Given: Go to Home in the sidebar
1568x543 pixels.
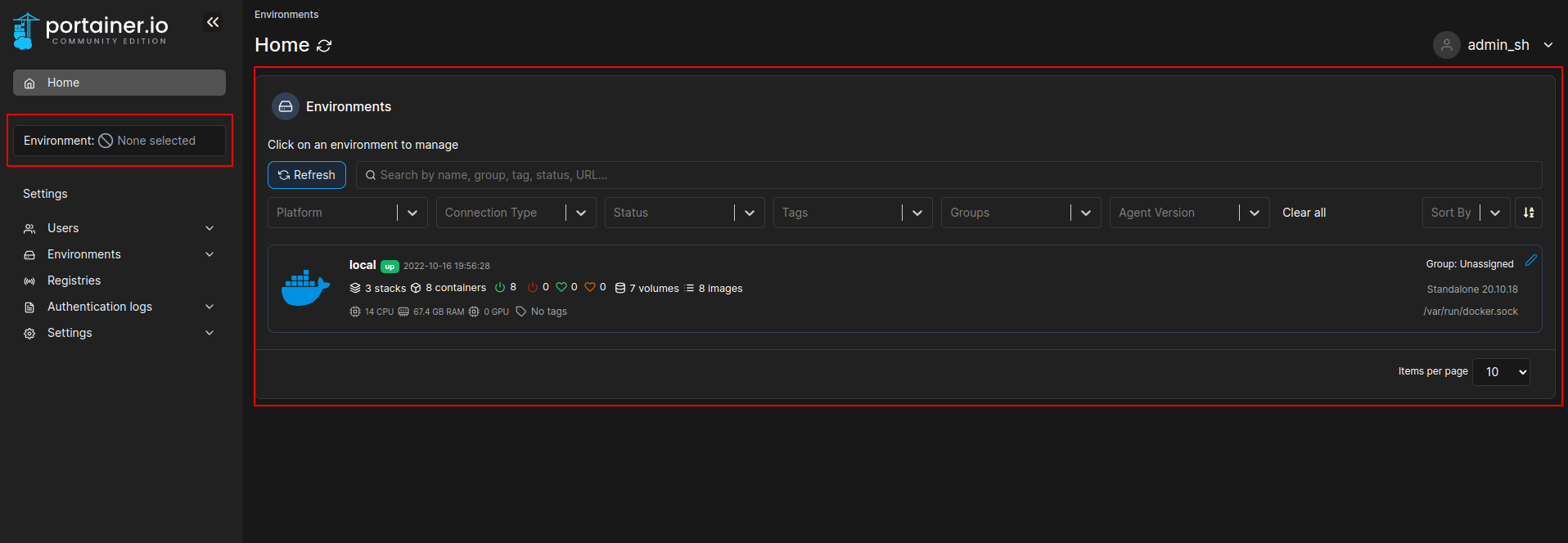Looking at the screenshot, I should (x=119, y=83).
